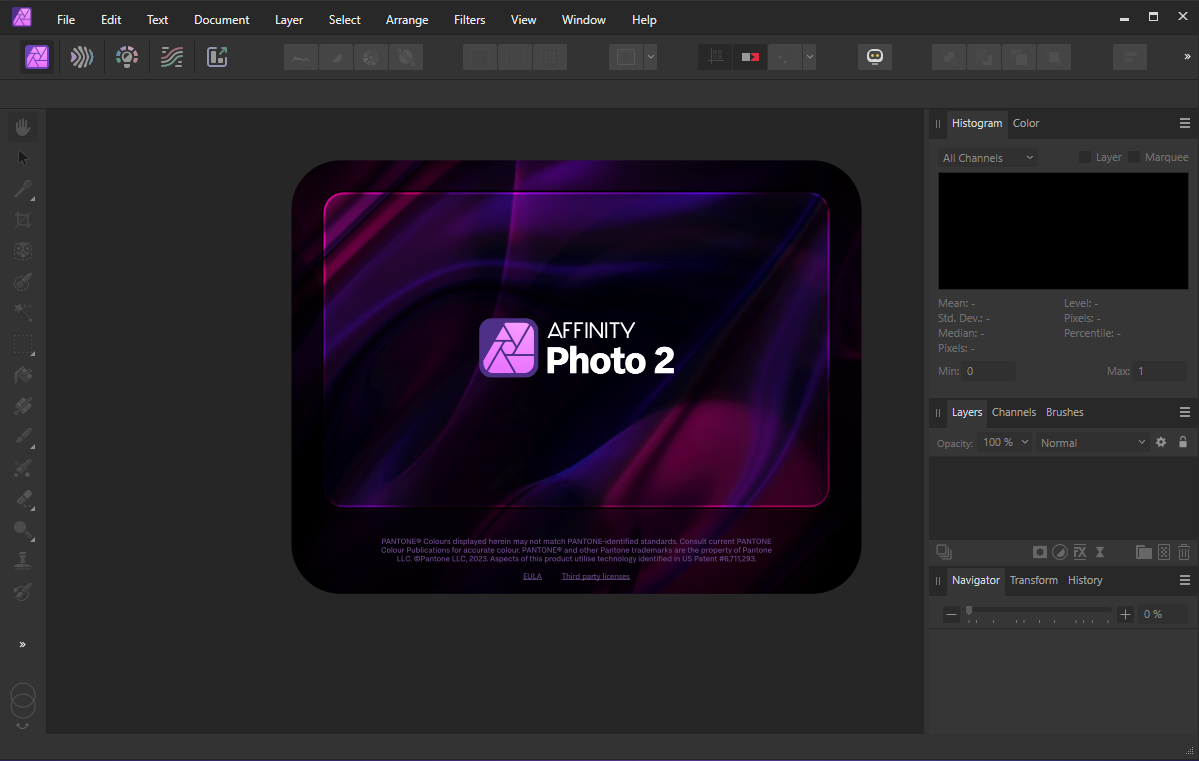Click the layer settings gear button

coord(1161,442)
